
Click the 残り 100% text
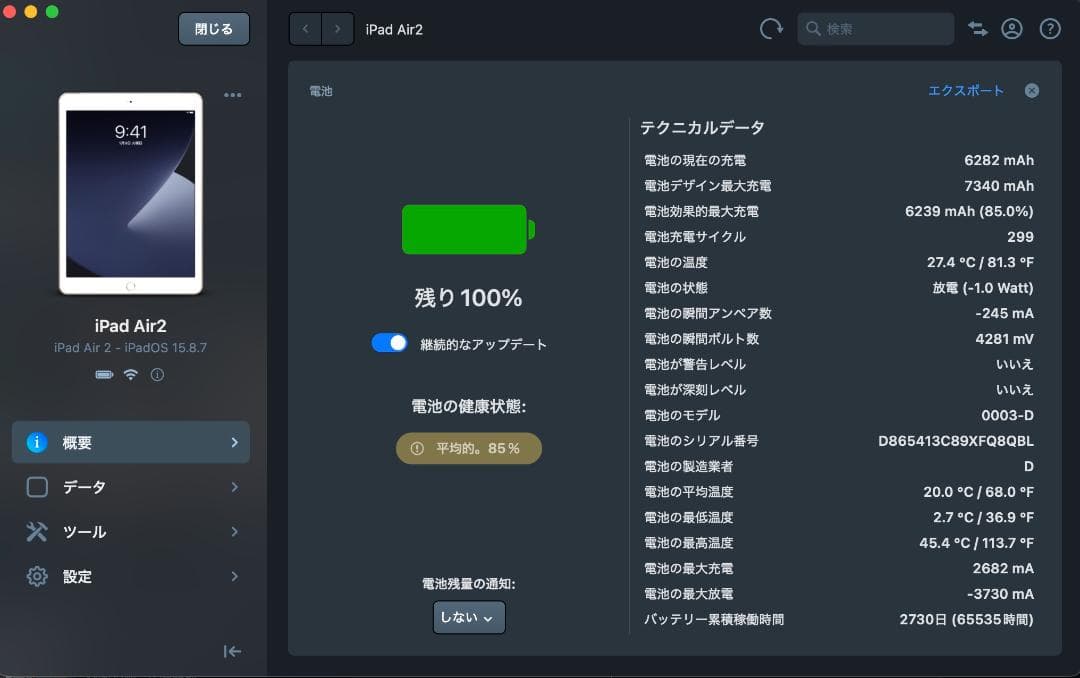pyautogui.click(x=468, y=298)
